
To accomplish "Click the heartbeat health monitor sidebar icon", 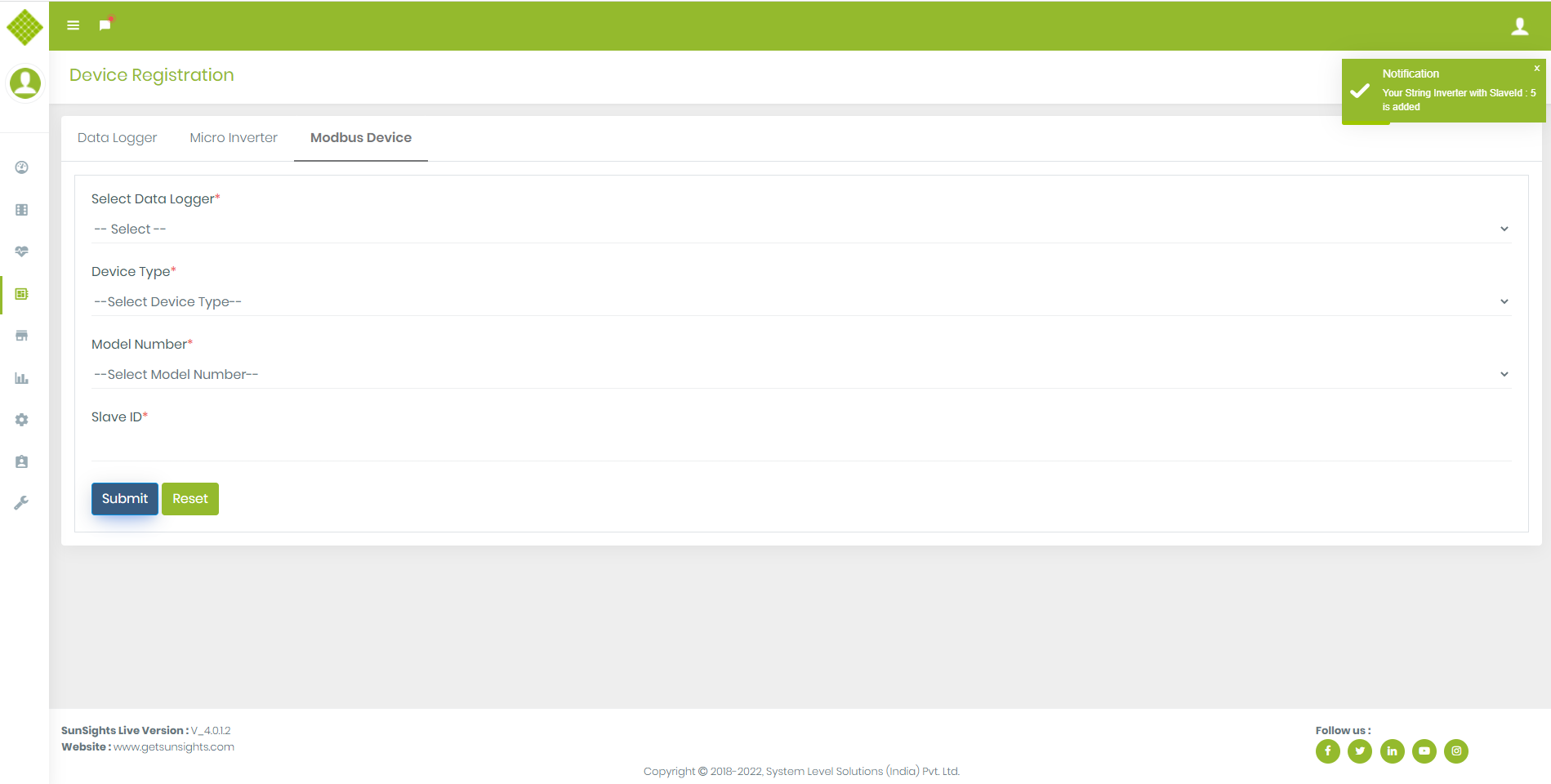I will coord(22,252).
